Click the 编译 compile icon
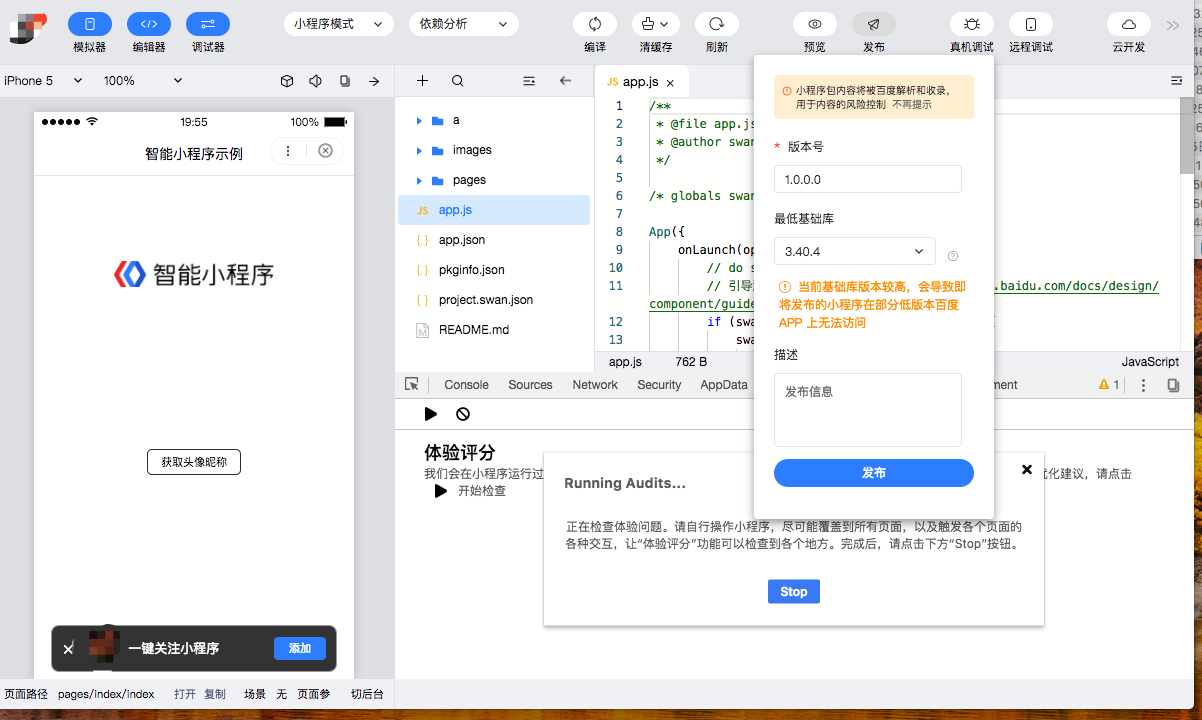 [595, 24]
